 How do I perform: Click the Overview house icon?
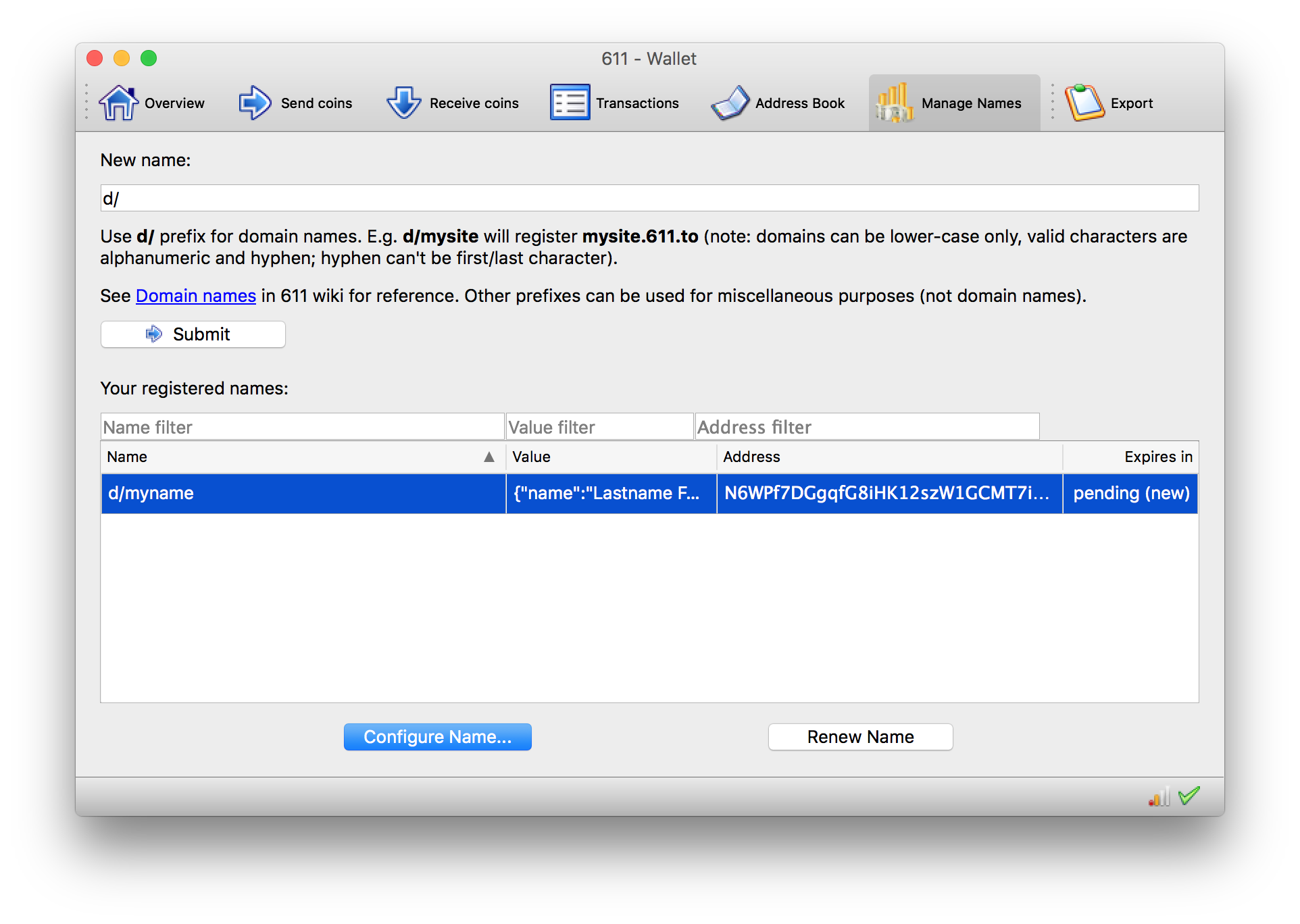pyautogui.click(x=119, y=103)
